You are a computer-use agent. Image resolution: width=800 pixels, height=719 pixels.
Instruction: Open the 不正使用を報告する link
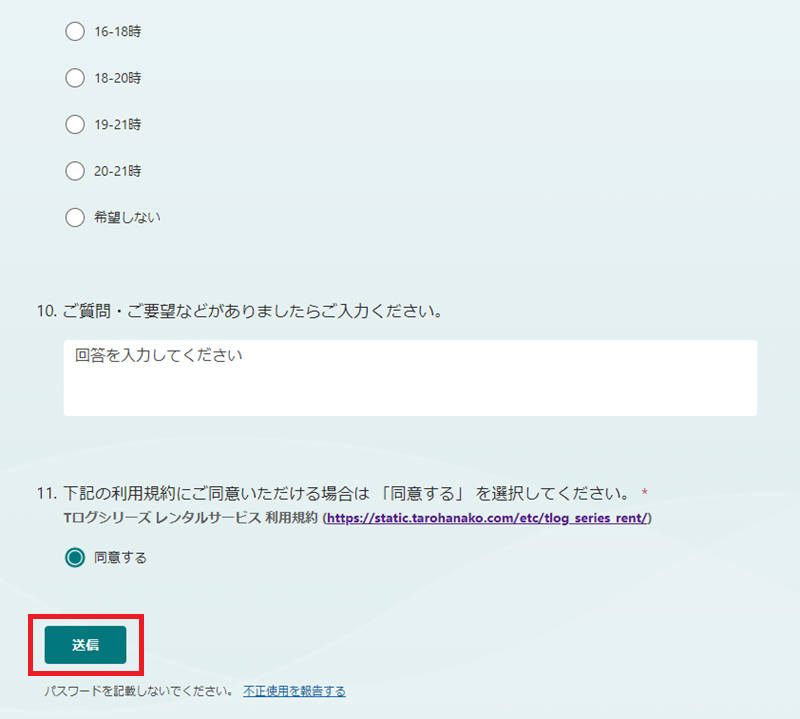tap(294, 691)
